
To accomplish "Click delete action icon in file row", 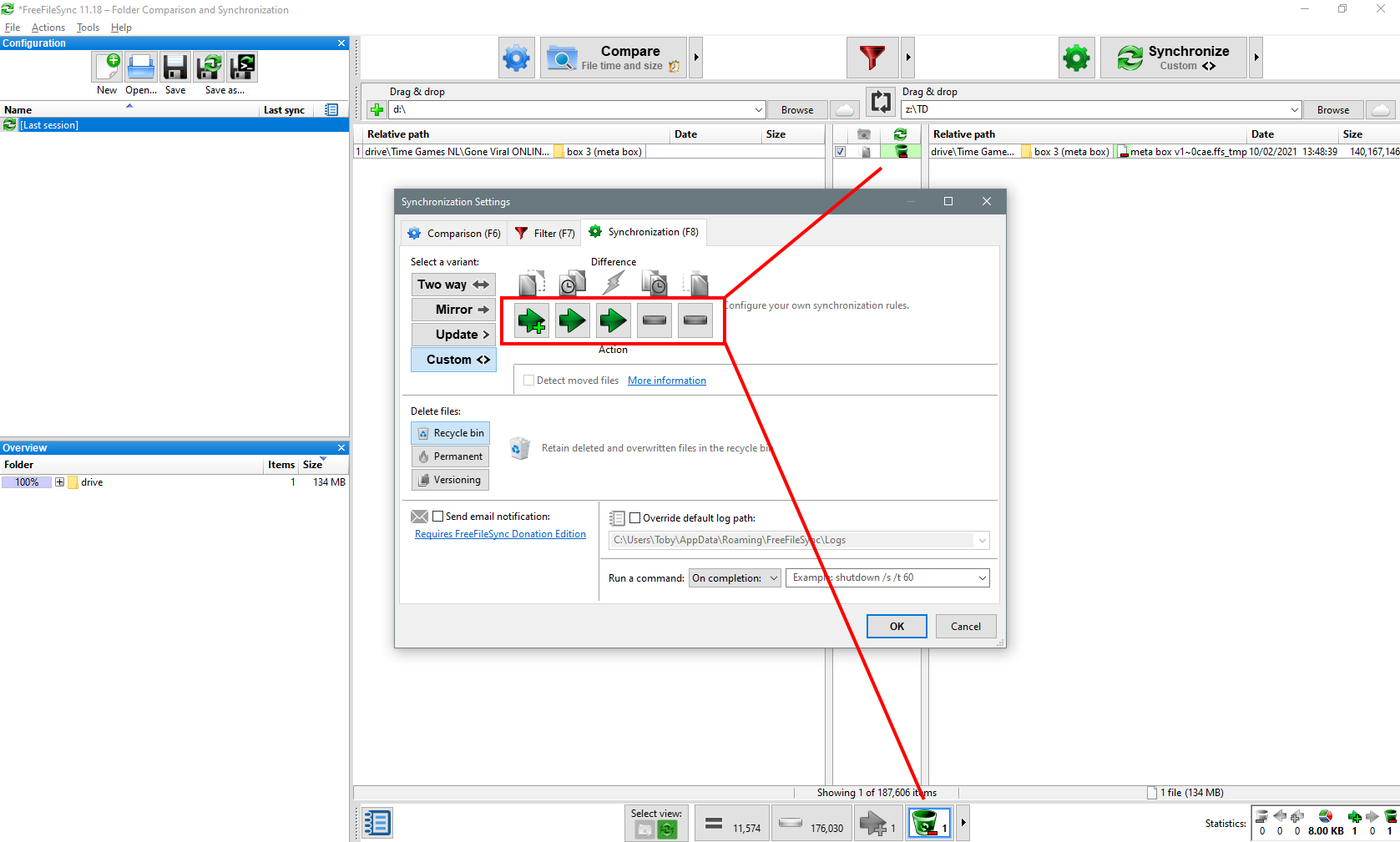I will coord(901,151).
